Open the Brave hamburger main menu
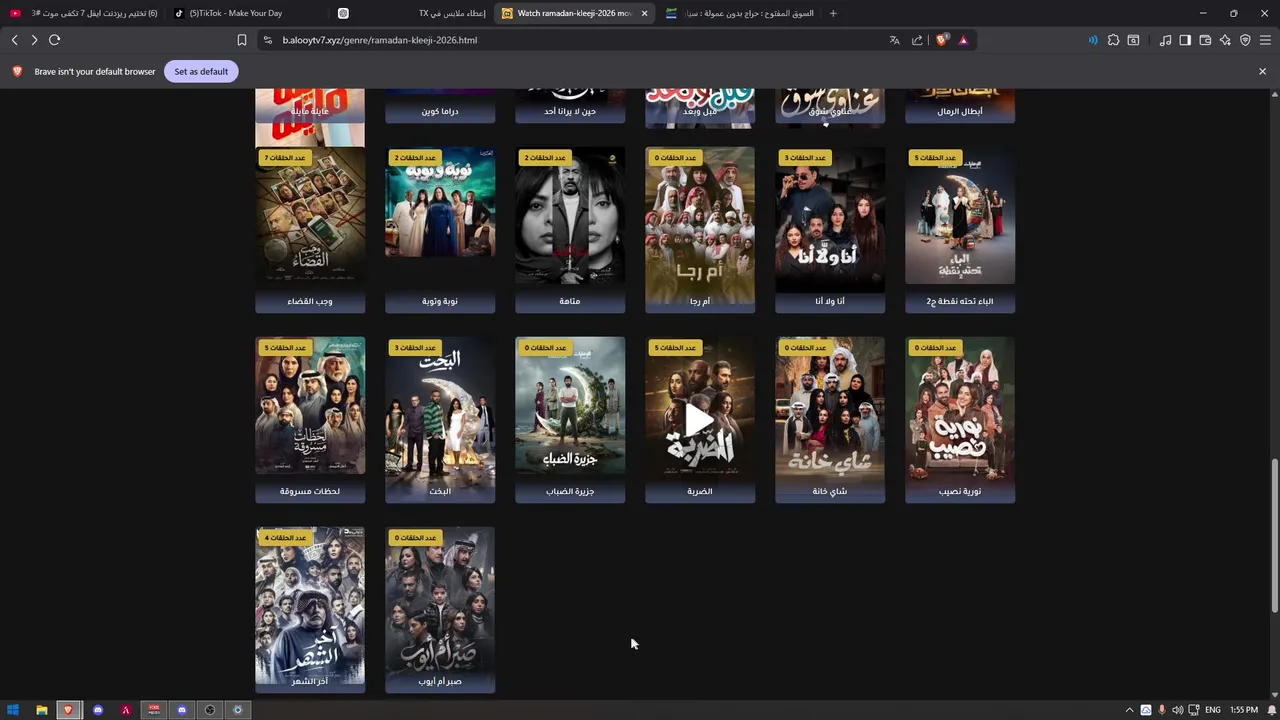1280x720 pixels. click(1265, 40)
